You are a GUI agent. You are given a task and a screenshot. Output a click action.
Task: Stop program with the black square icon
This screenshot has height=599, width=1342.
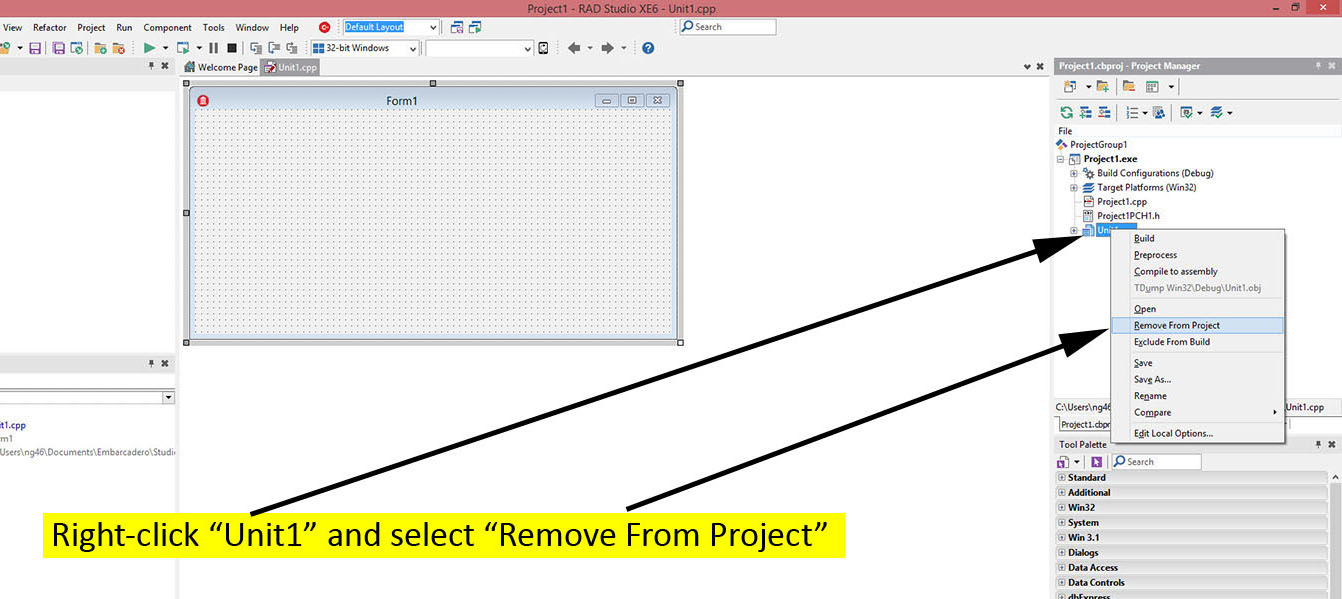pyautogui.click(x=232, y=48)
